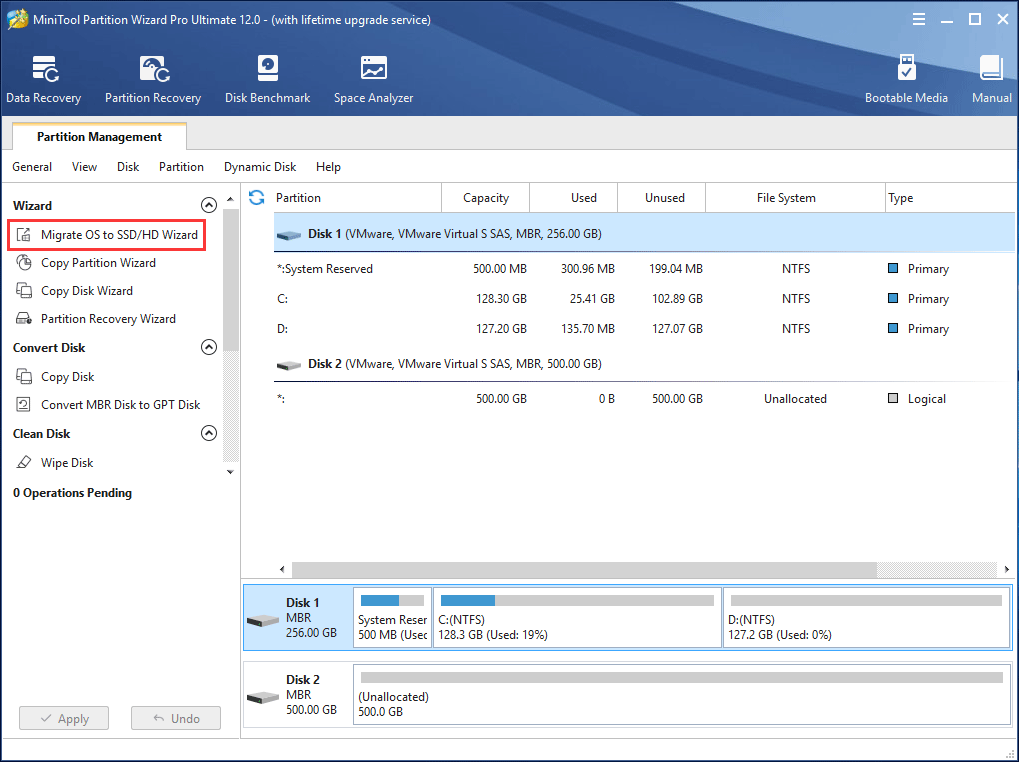This screenshot has height=762, width=1019.
Task: Click the Apply button
Action: [63, 718]
